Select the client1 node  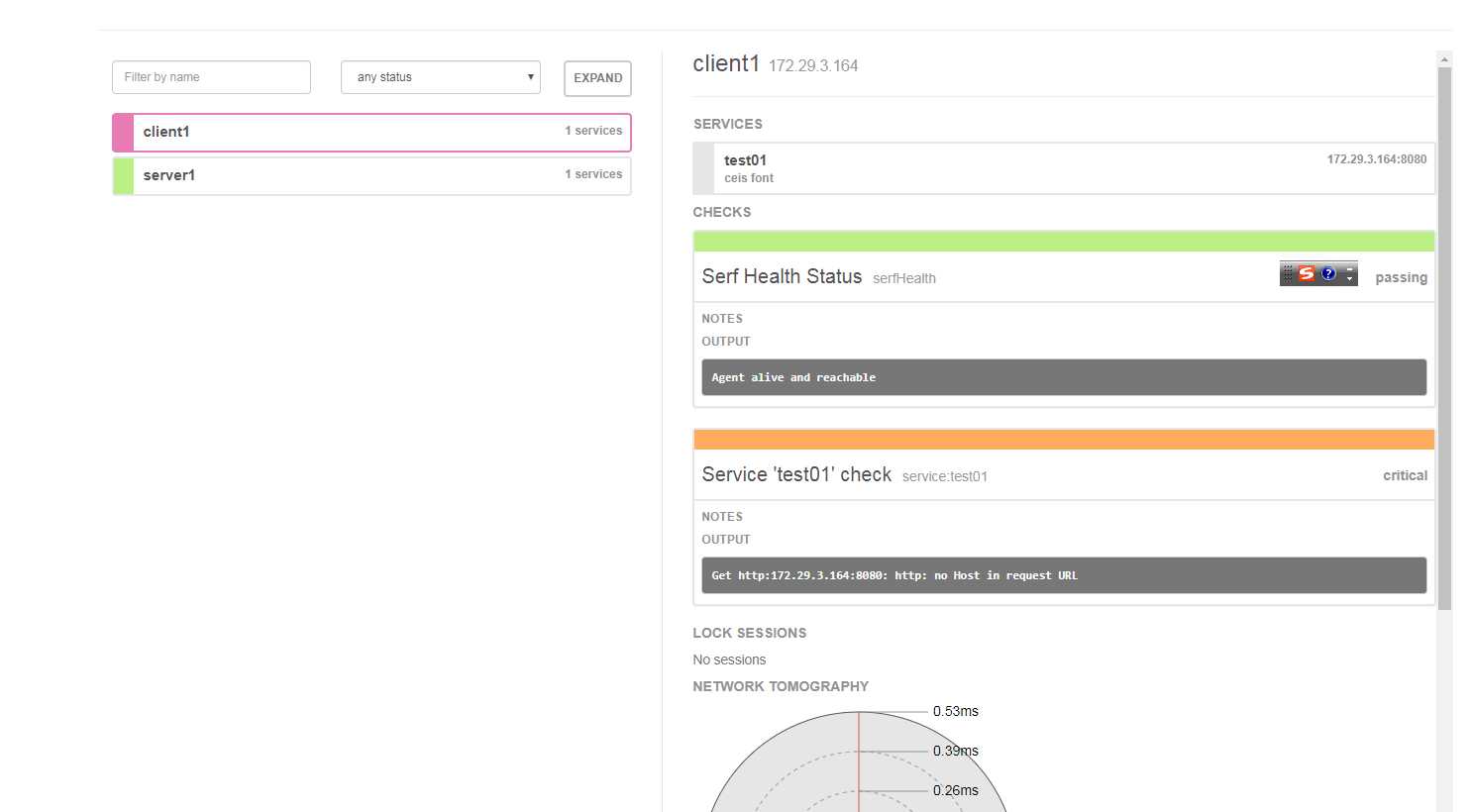(x=347, y=133)
